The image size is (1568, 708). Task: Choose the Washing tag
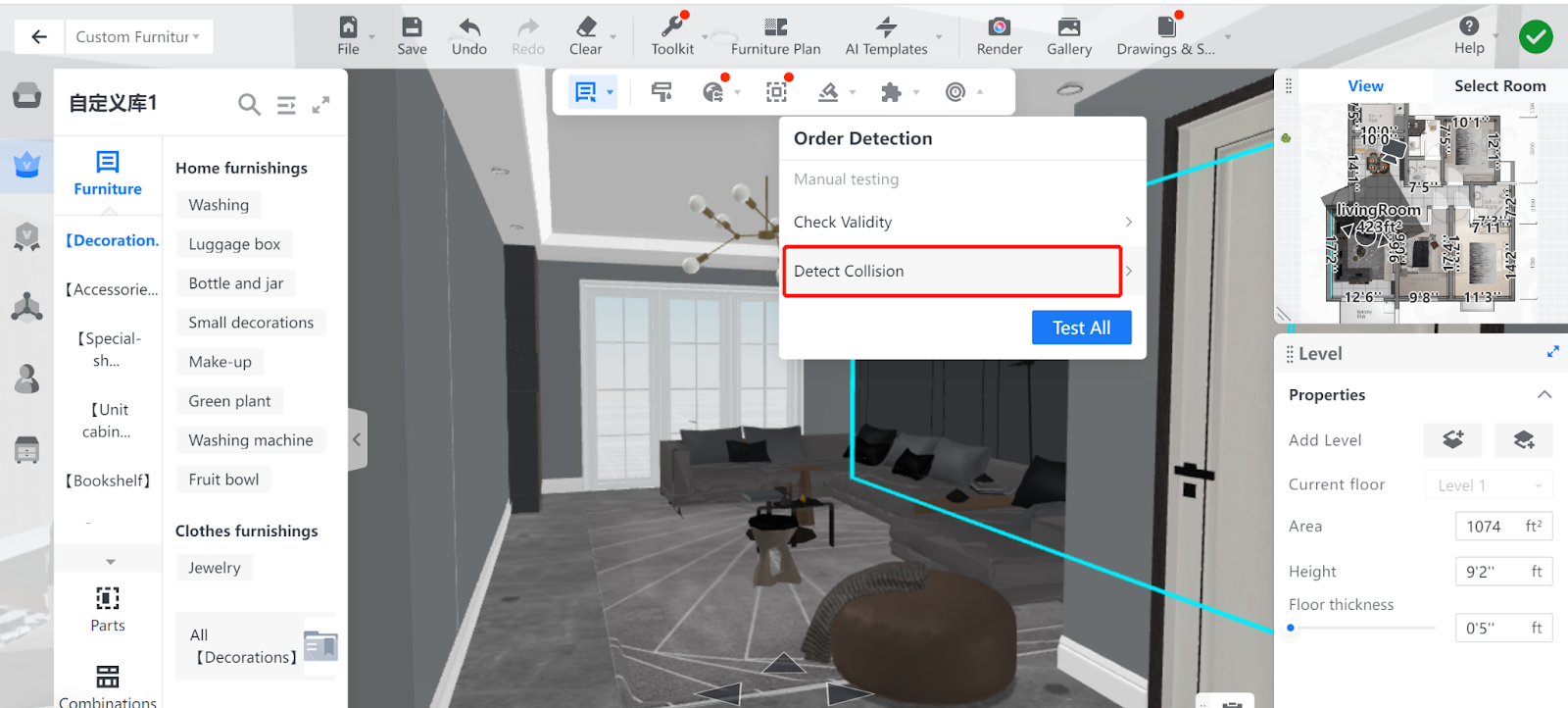pyautogui.click(x=219, y=205)
